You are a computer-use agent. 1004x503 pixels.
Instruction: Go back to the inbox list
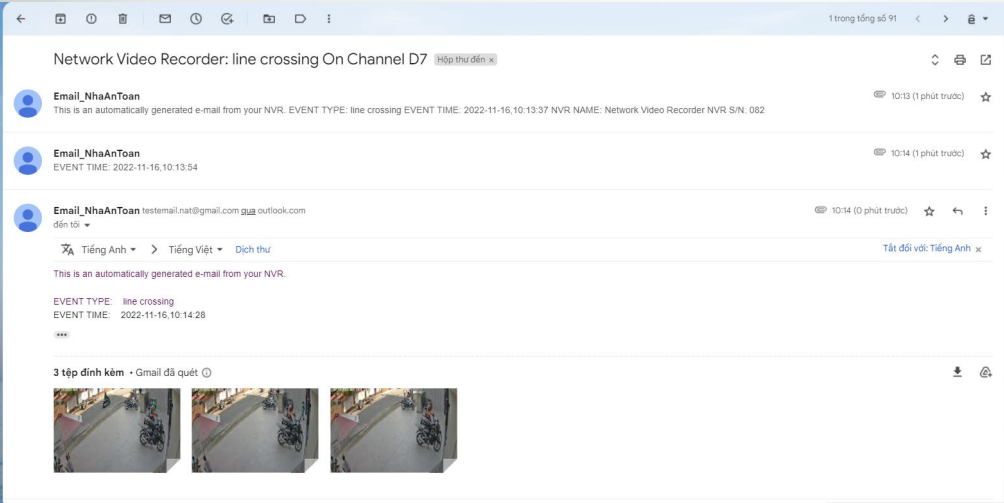(21, 18)
